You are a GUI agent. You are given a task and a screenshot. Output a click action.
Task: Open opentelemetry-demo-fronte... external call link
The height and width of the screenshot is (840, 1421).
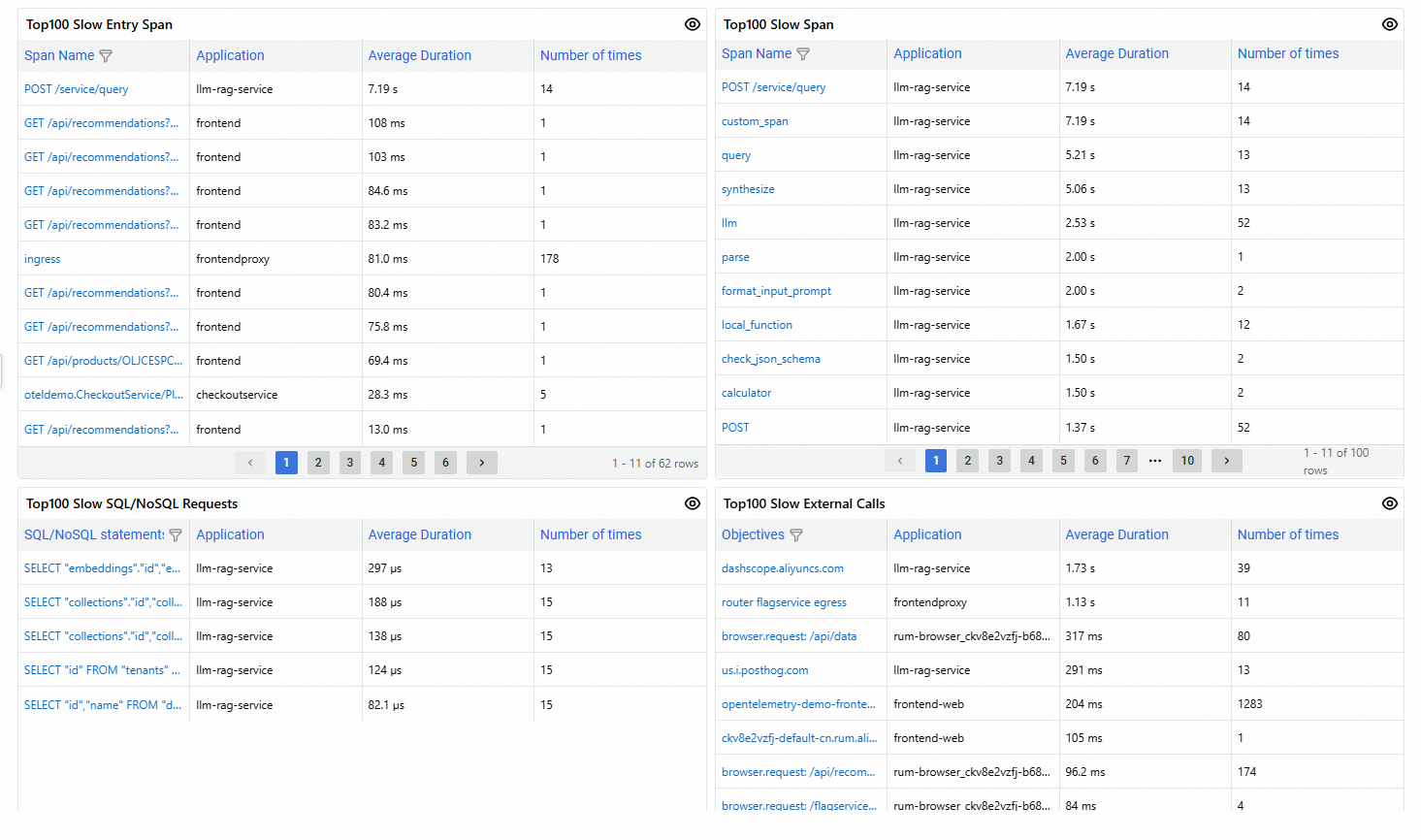pyautogui.click(x=799, y=704)
